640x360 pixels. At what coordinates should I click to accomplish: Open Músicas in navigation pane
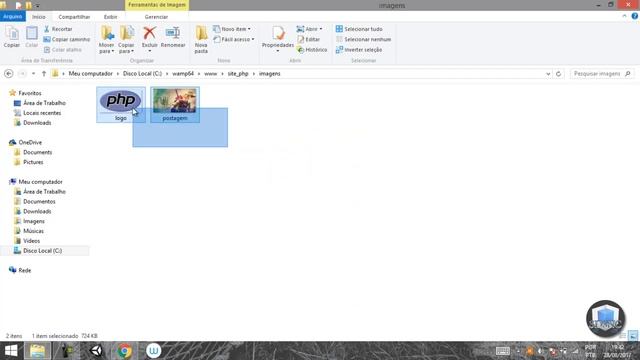tap(33, 231)
